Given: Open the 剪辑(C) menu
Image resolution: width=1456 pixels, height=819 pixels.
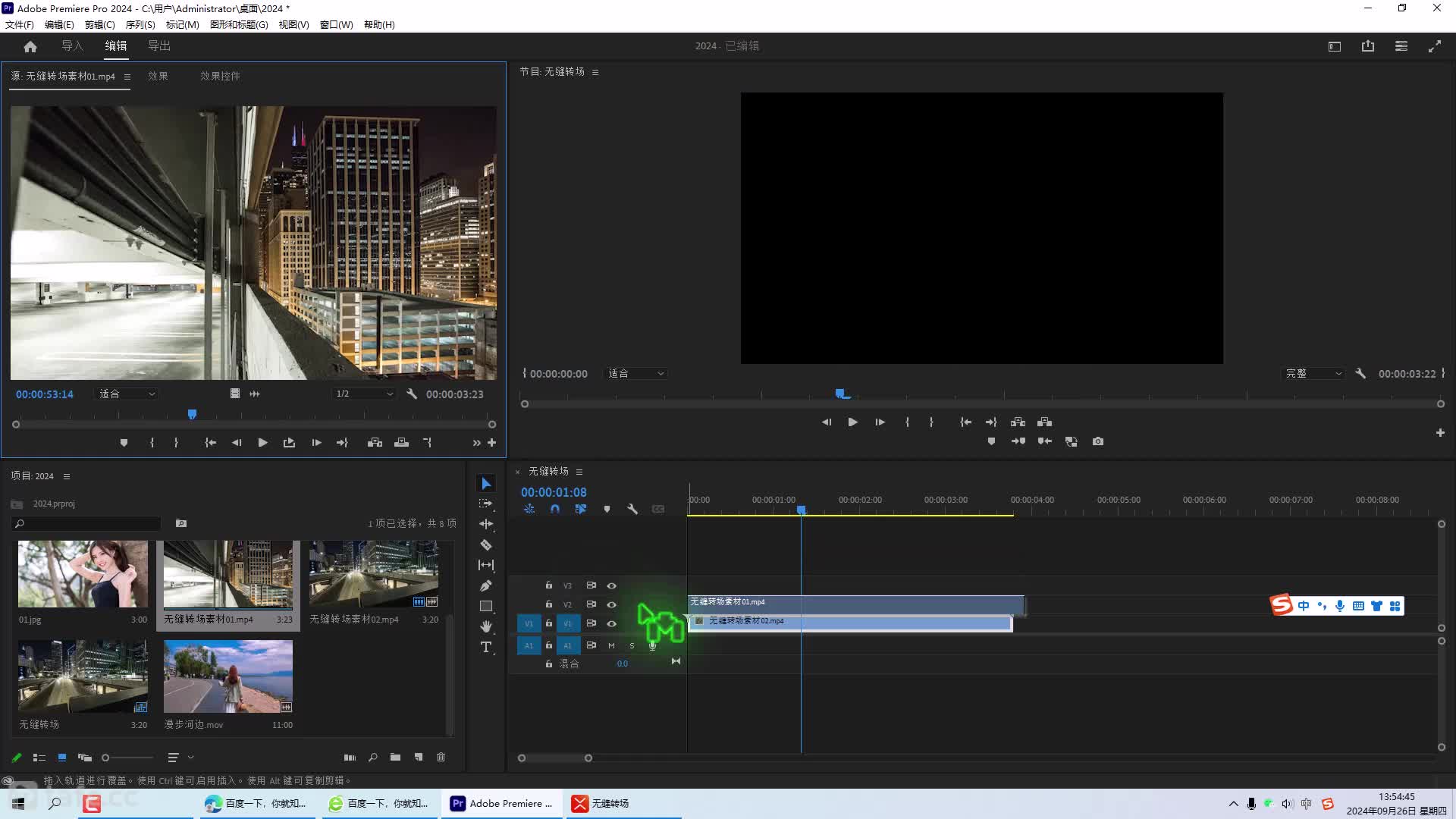Looking at the screenshot, I should [x=100, y=24].
